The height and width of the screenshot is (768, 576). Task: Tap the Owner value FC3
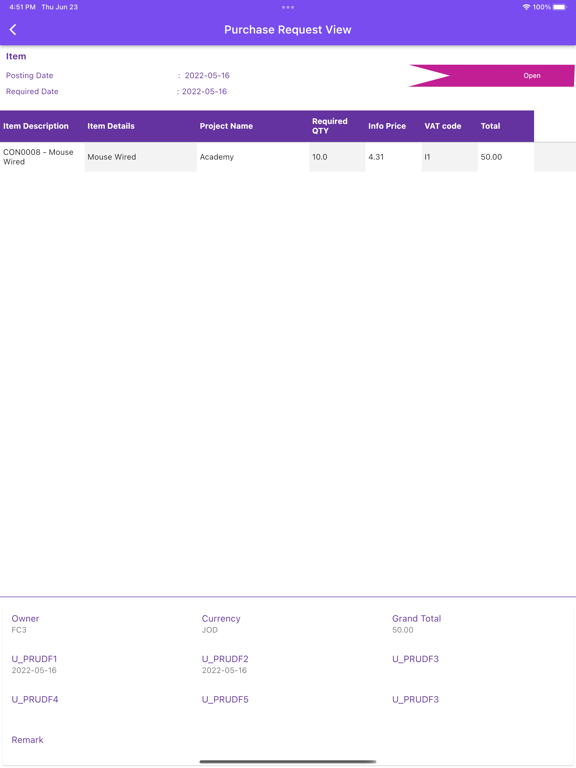(x=19, y=630)
